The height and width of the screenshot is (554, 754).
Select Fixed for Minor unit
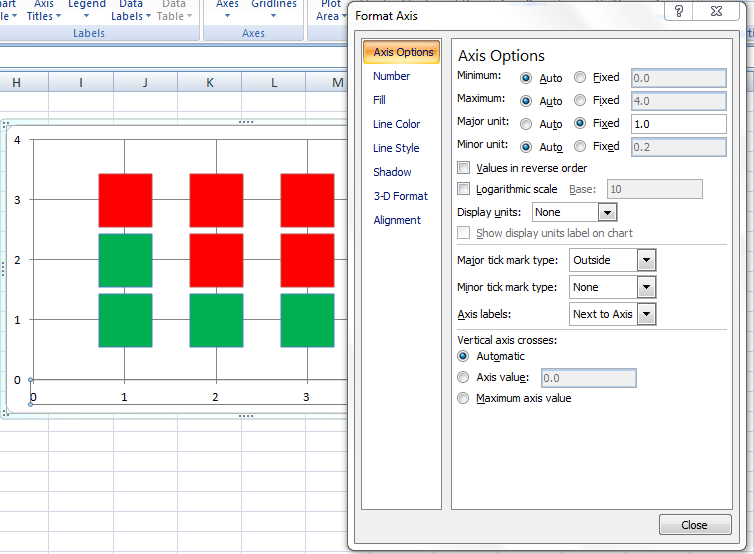(580, 146)
